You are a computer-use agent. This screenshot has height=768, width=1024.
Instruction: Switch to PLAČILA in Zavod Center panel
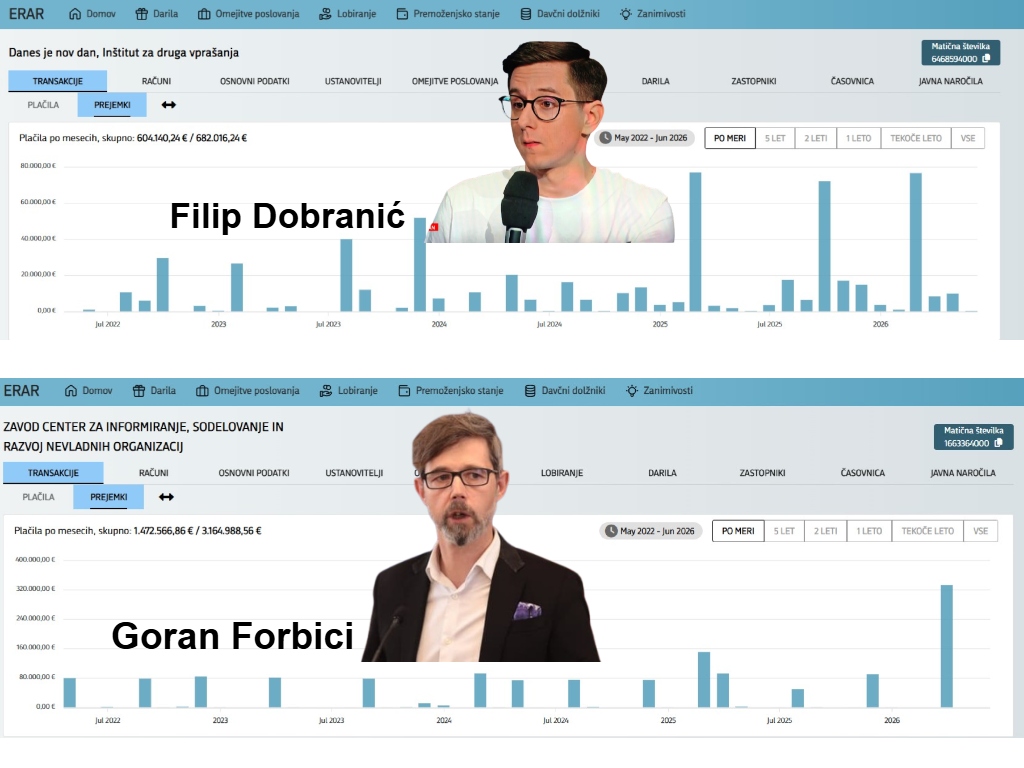[39, 497]
